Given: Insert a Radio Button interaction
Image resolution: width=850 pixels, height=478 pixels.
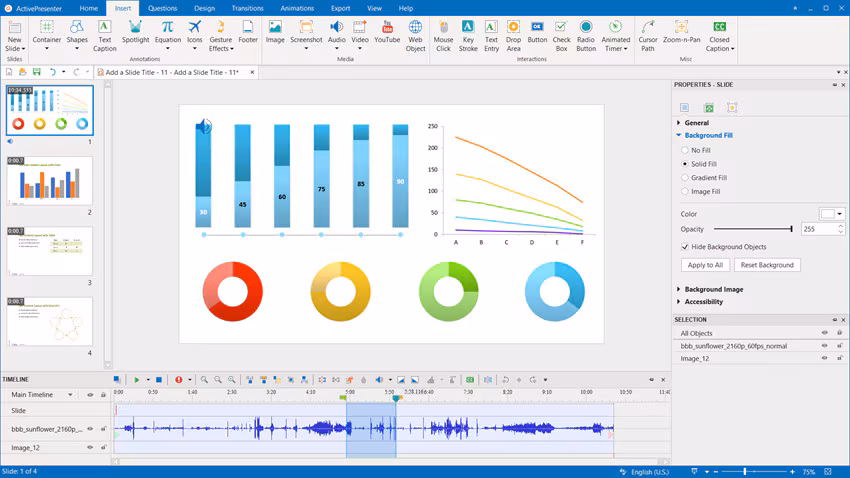Looking at the screenshot, I should (x=586, y=35).
